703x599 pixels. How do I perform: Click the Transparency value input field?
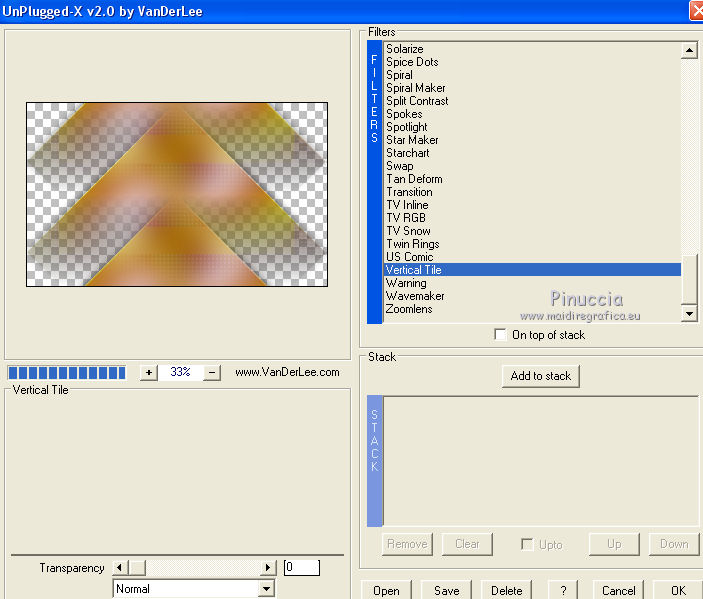tap(302, 568)
